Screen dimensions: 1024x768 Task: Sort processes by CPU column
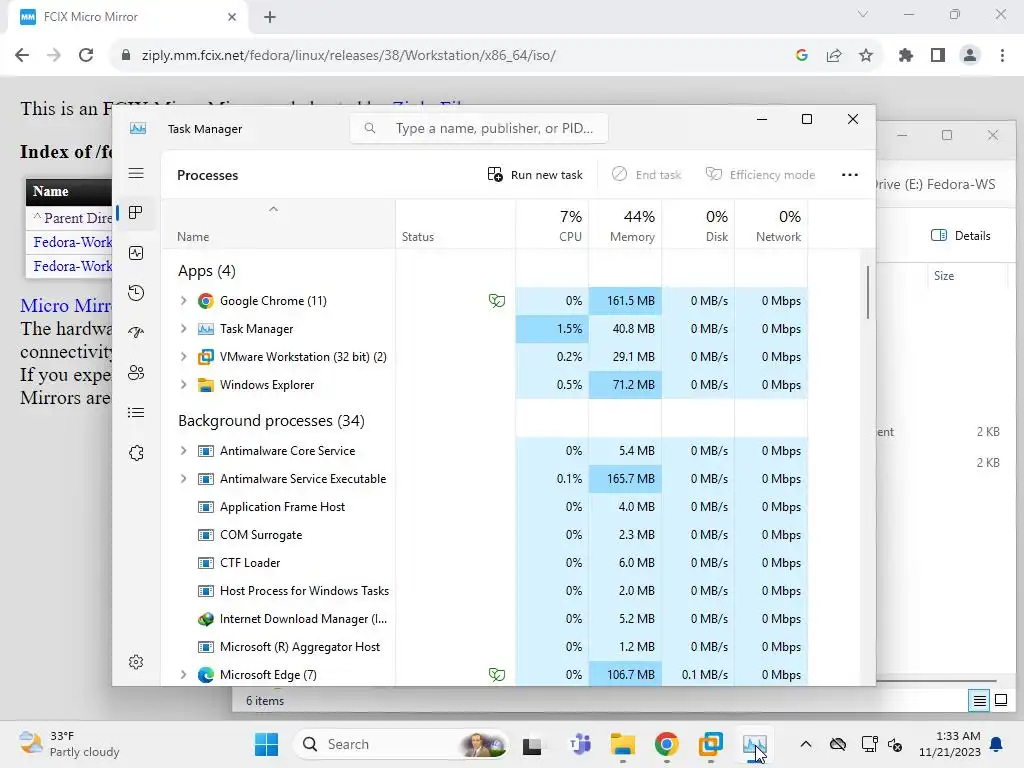point(552,224)
